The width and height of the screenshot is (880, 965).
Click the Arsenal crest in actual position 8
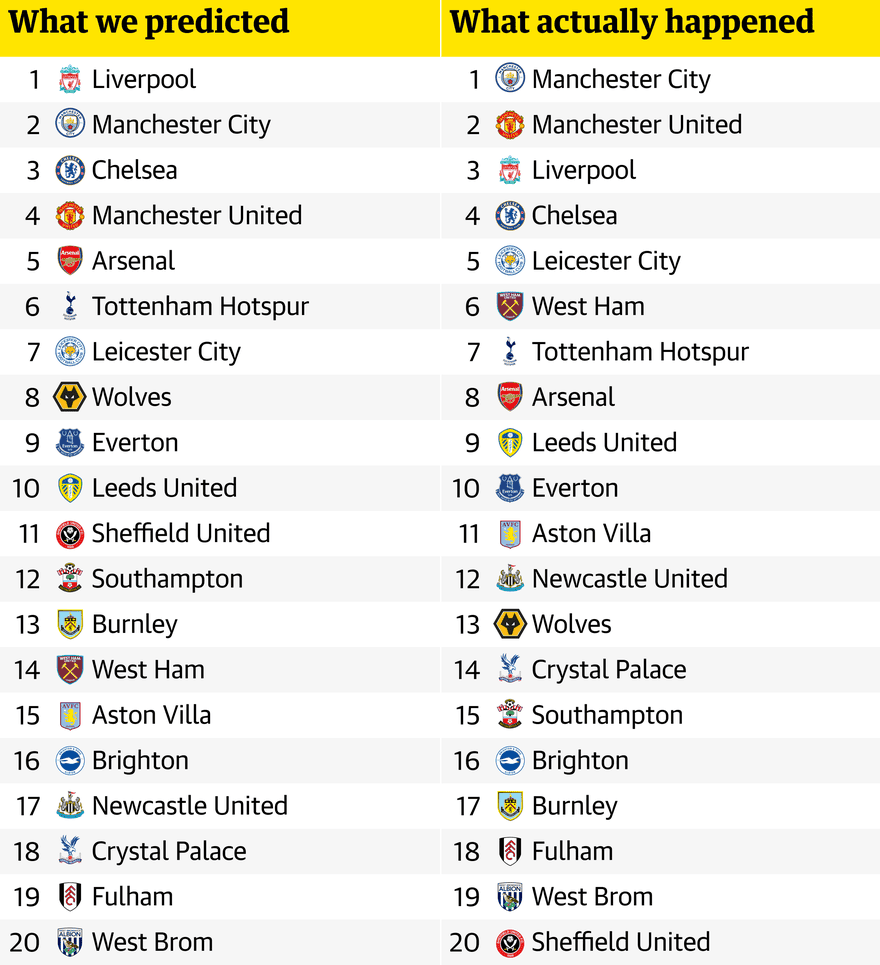coord(510,398)
